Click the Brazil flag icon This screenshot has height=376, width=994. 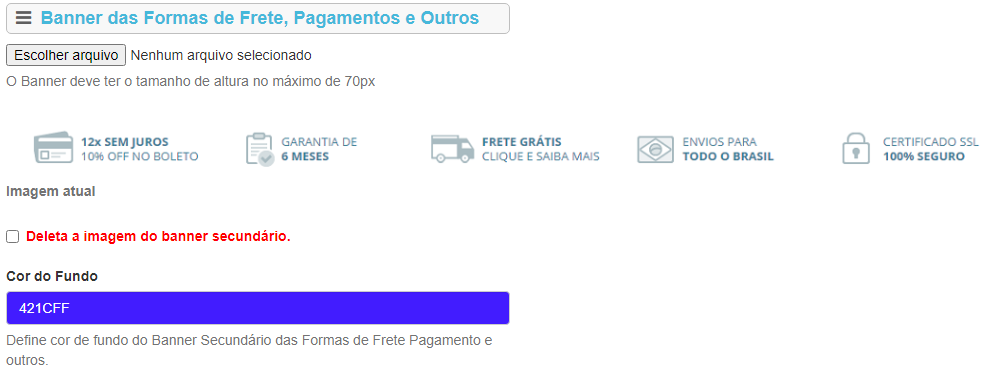pyautogui.click(x=655, y=149)
